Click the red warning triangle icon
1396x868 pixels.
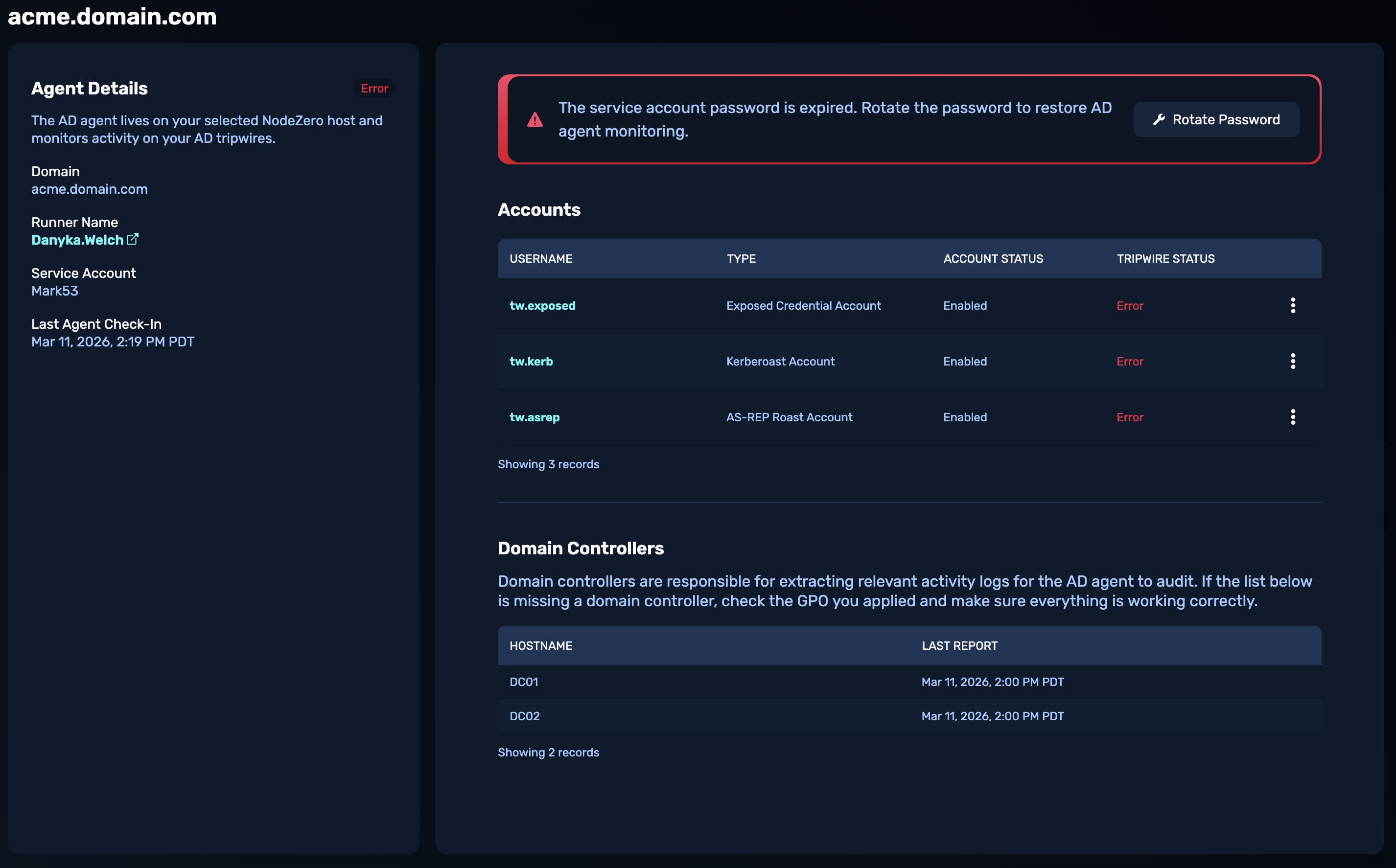535,119
